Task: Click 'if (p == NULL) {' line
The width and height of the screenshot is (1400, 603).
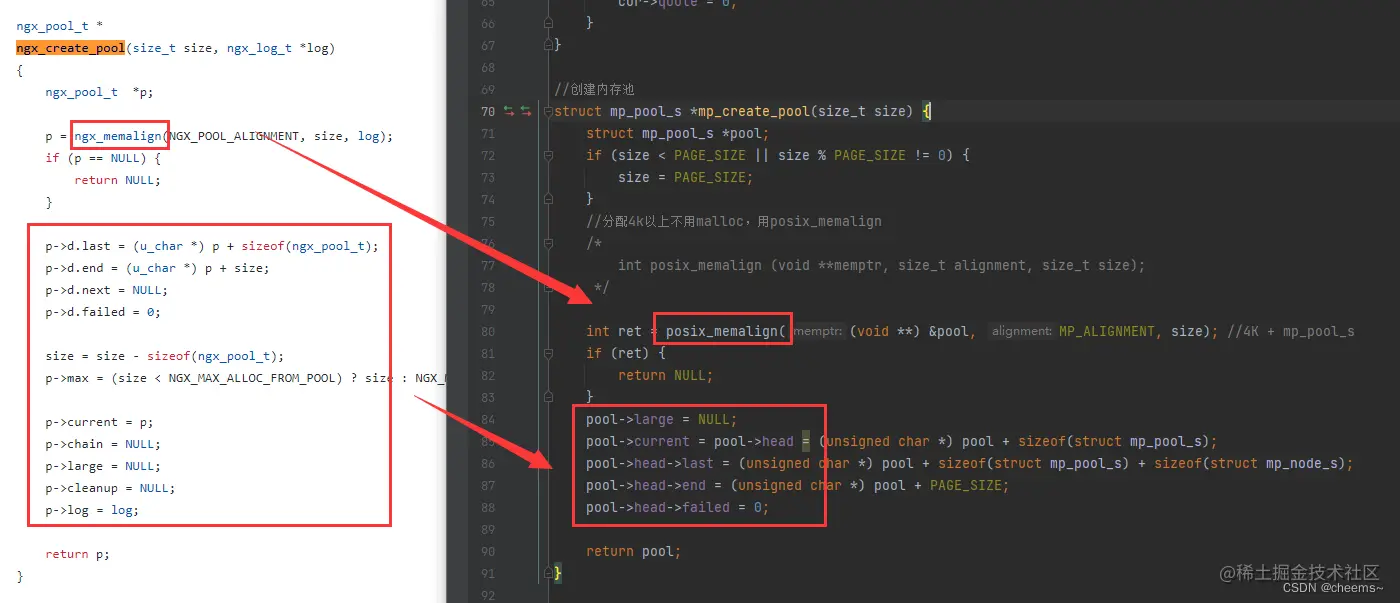Action: pyautogui.click(x=103, y=157)
